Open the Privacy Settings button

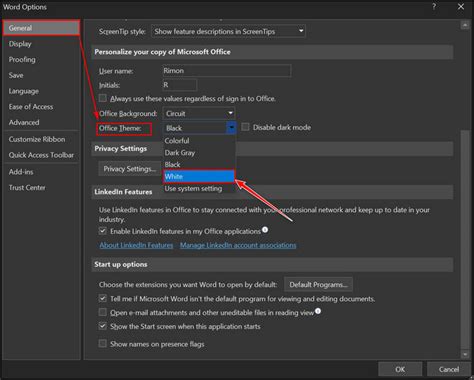coord(129,169)
